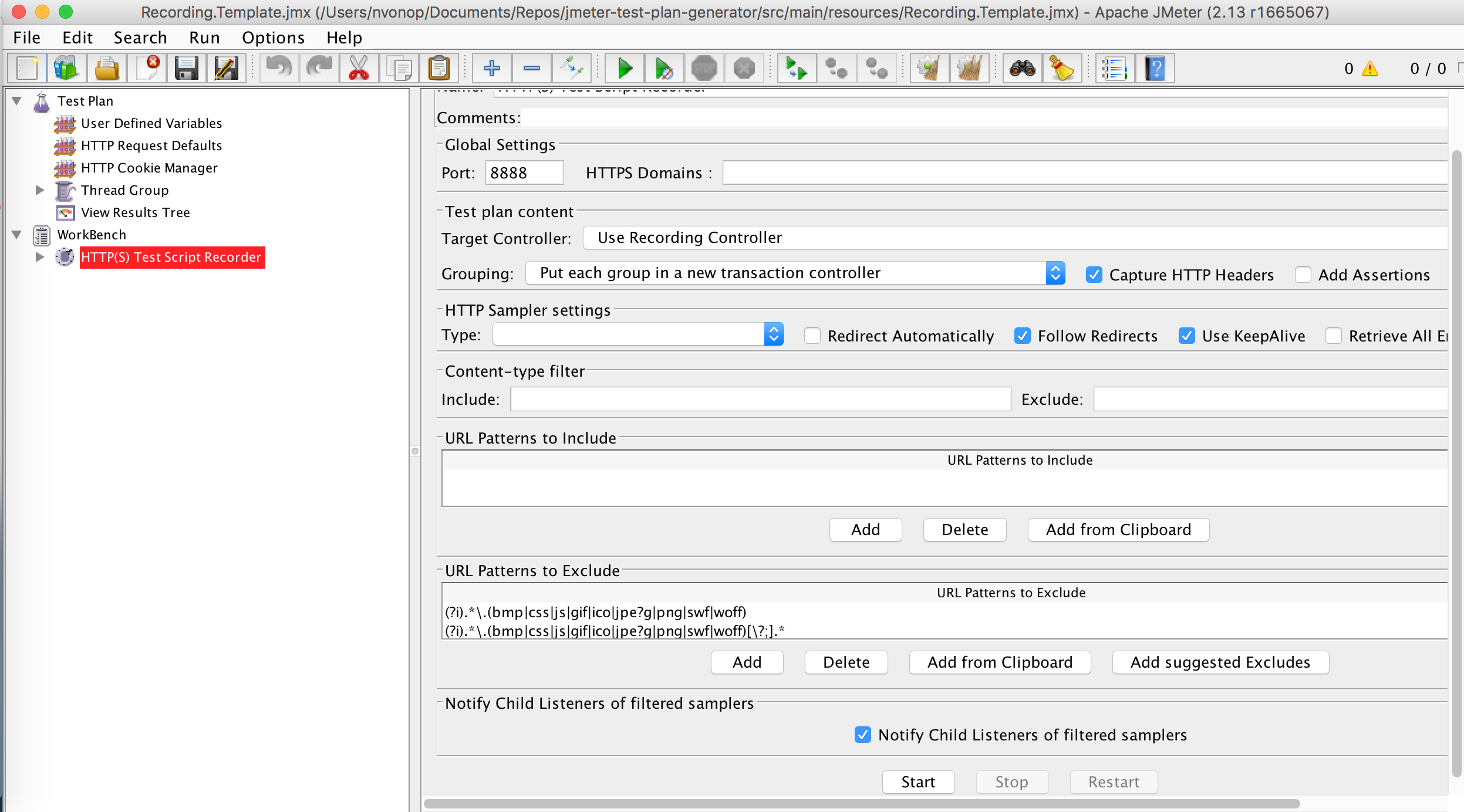Expand the Thread Group node

[x=39, y=190]
